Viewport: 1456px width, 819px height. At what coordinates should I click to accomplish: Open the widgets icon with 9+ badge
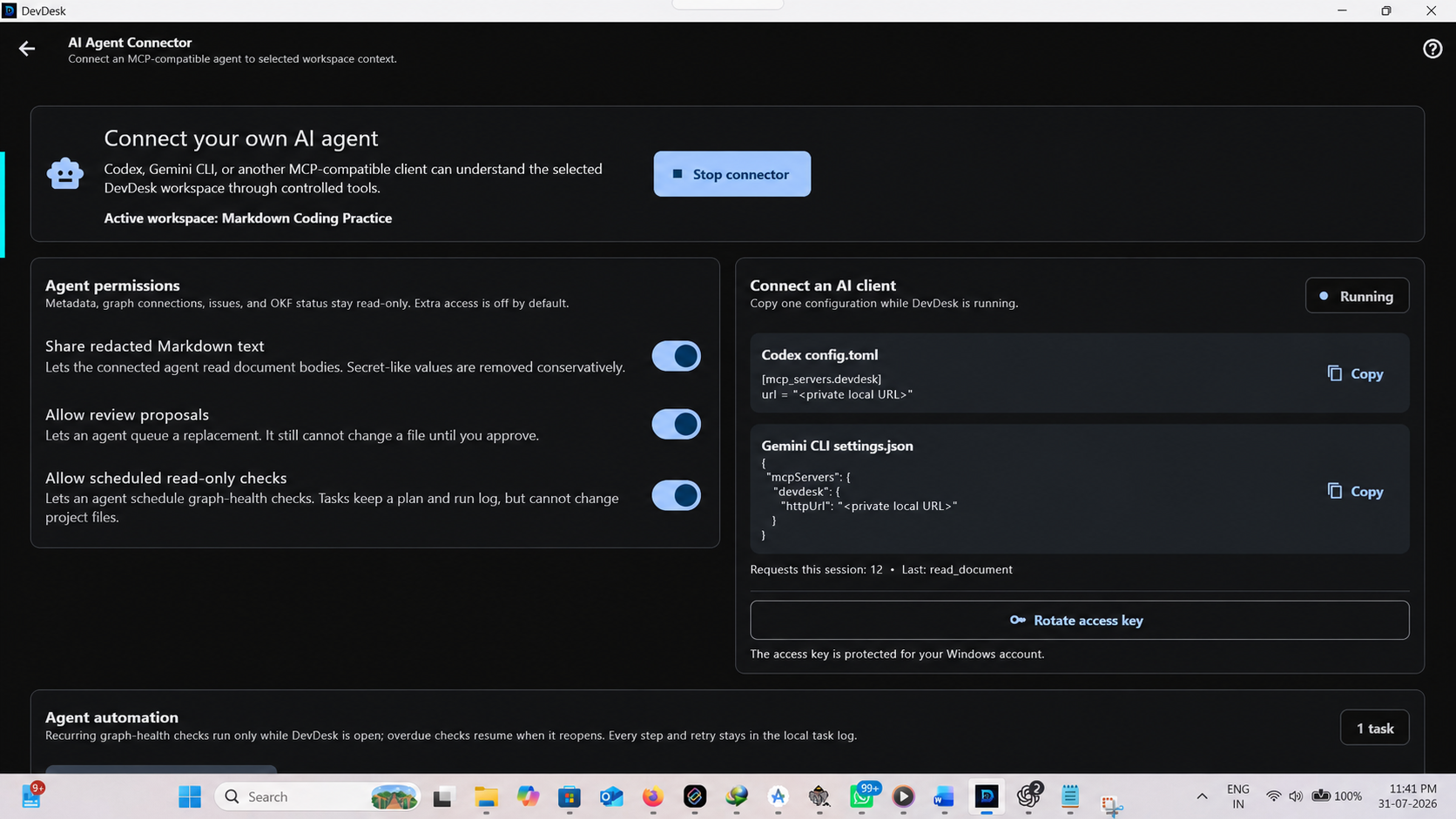coord(32,796)
